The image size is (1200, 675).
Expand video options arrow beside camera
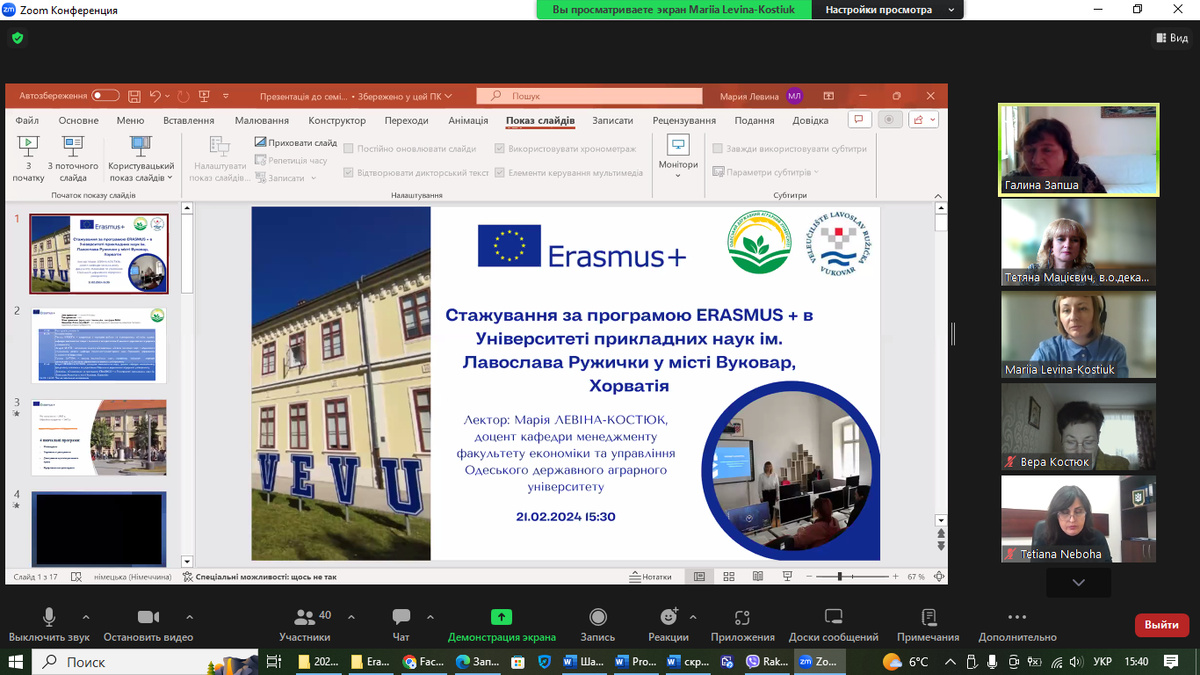[x=190, y=617]
